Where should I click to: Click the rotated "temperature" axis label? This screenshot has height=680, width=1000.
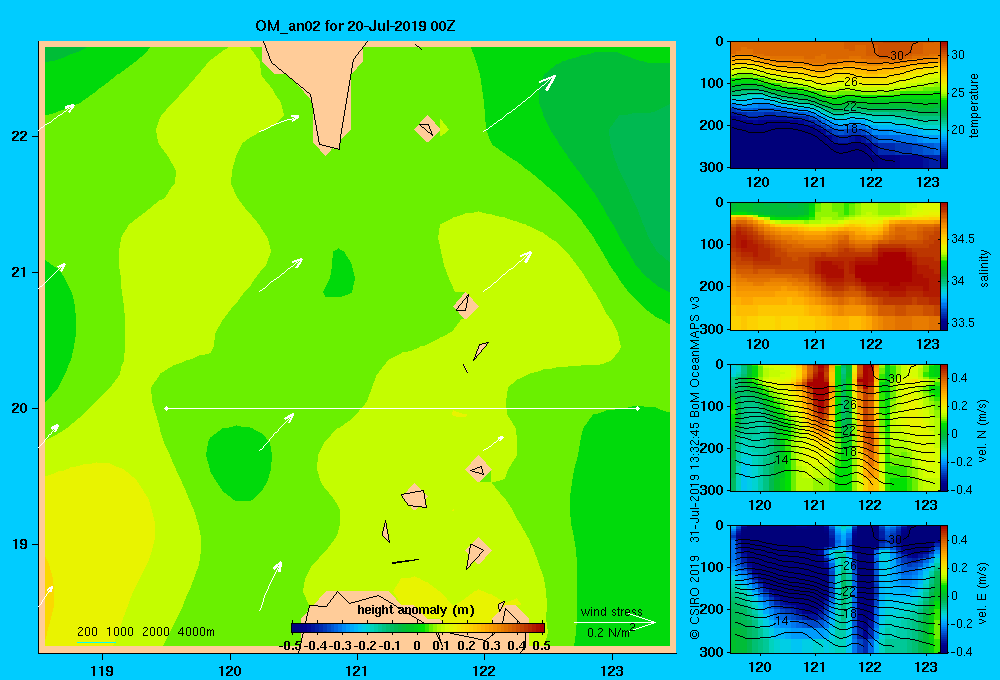coord(974,105)
